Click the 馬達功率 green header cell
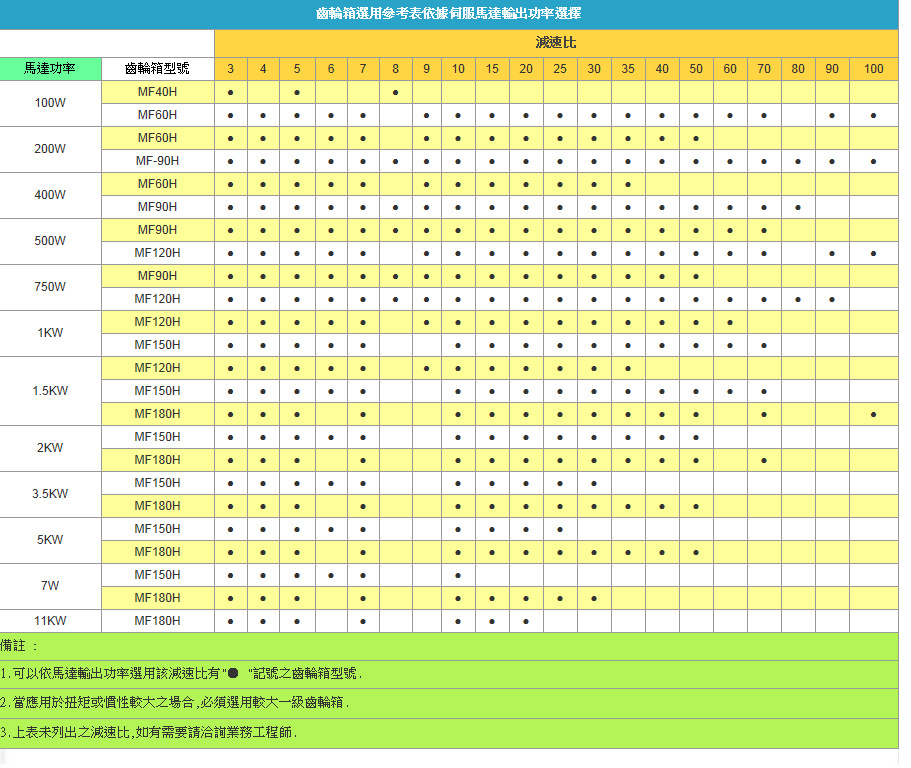911x768 pixels. (51, 69)
